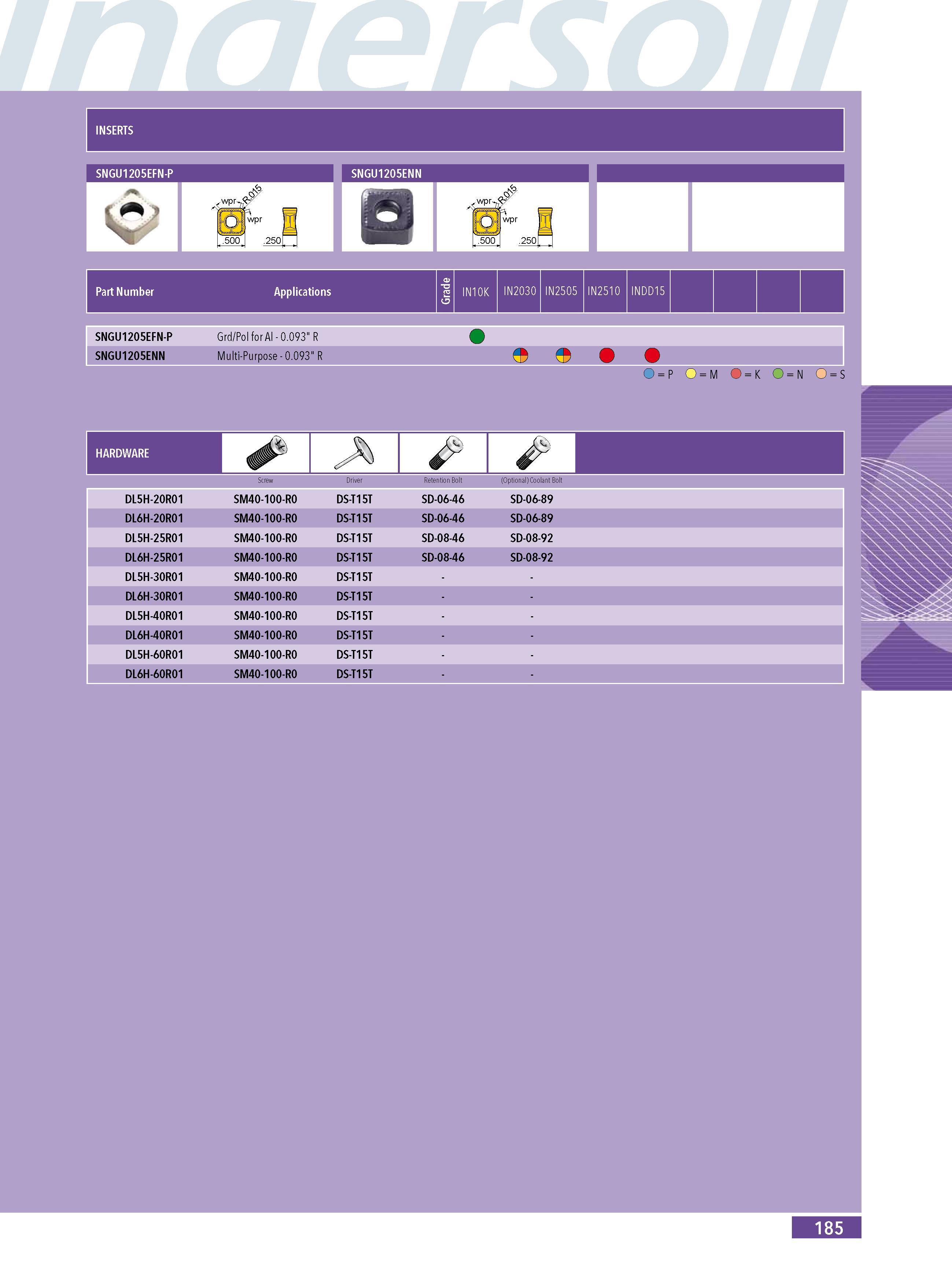Image resolution: width=952 pixels, height=1286 pixels.
Task: Click the red dot under IN2510
Action: [607, 355]
